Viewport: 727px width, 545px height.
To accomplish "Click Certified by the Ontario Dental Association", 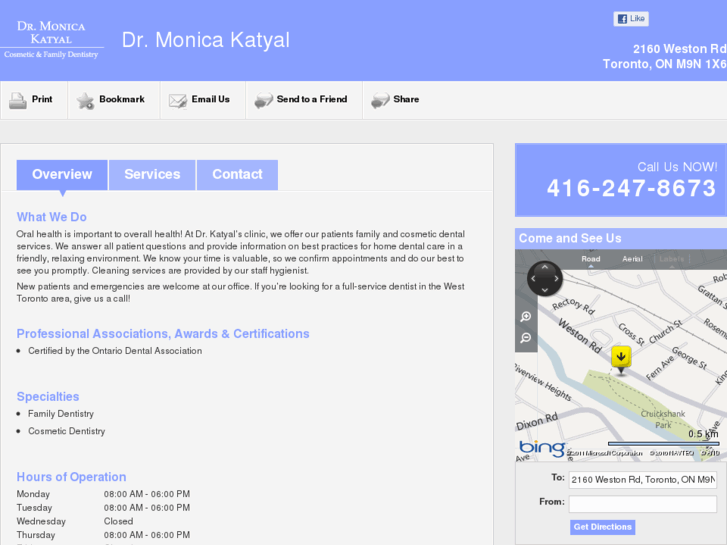I will pyautogui.click(x=115, y=351).
